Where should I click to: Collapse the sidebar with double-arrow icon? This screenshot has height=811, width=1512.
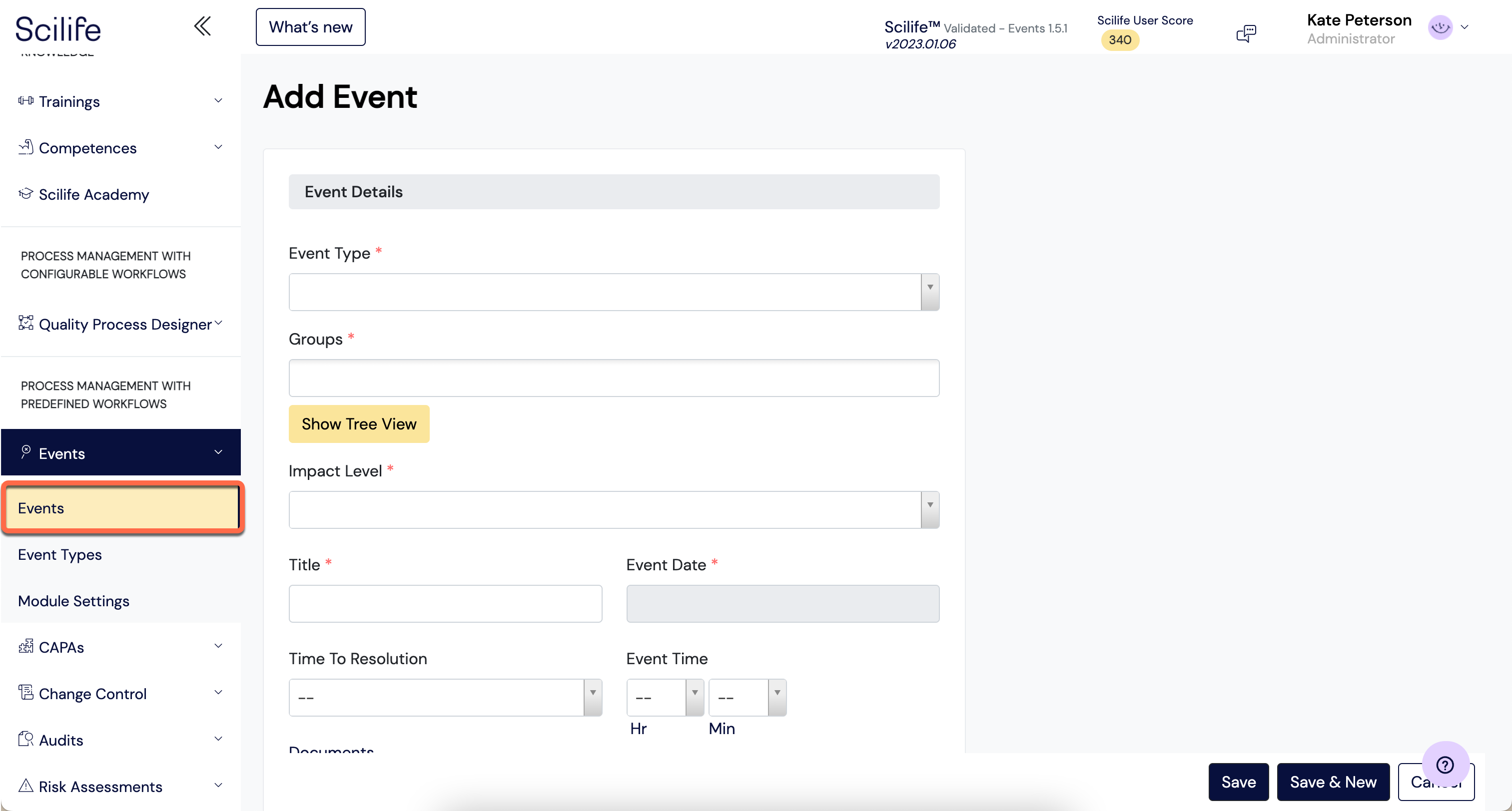pos(202,26)
